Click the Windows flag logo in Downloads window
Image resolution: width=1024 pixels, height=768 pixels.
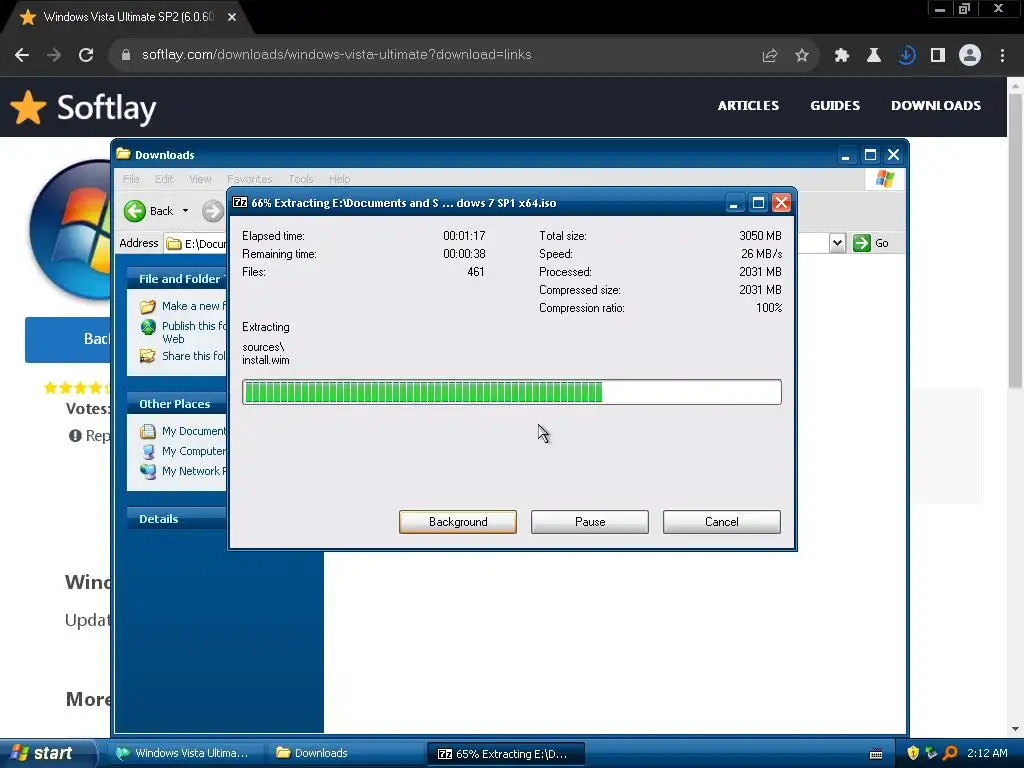[885, 178]
